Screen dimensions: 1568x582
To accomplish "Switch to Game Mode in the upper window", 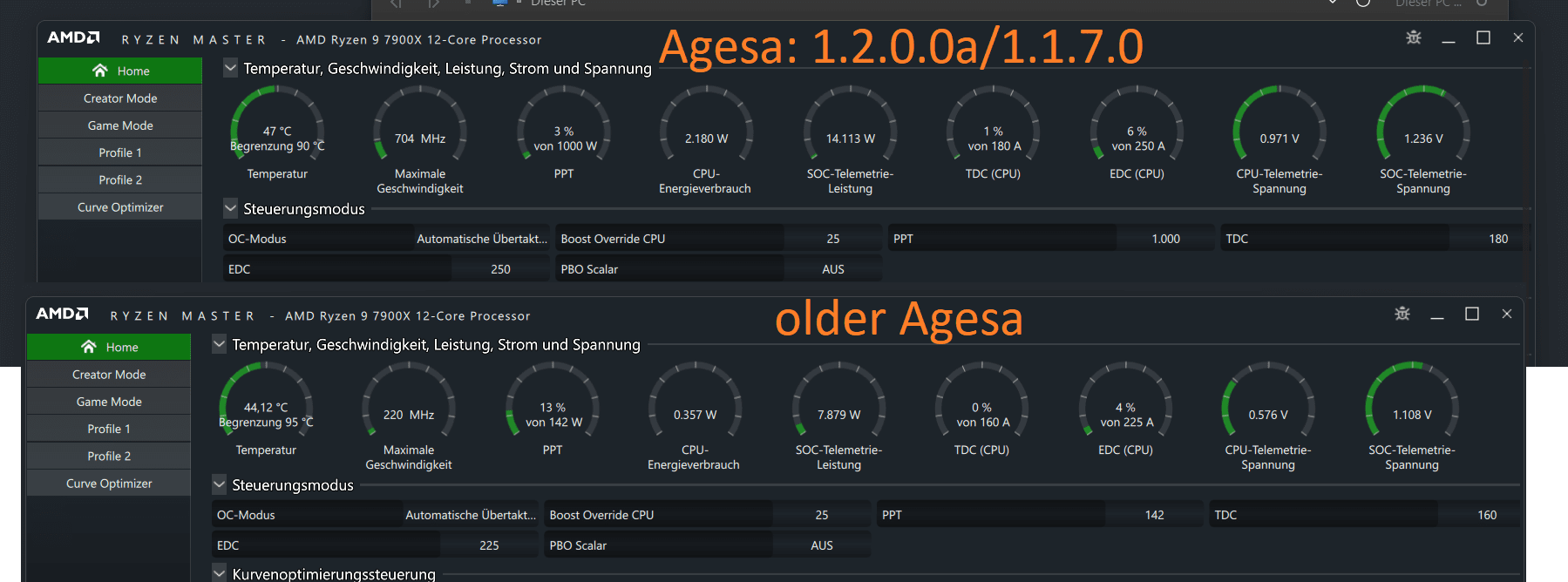I will [120, 125].
